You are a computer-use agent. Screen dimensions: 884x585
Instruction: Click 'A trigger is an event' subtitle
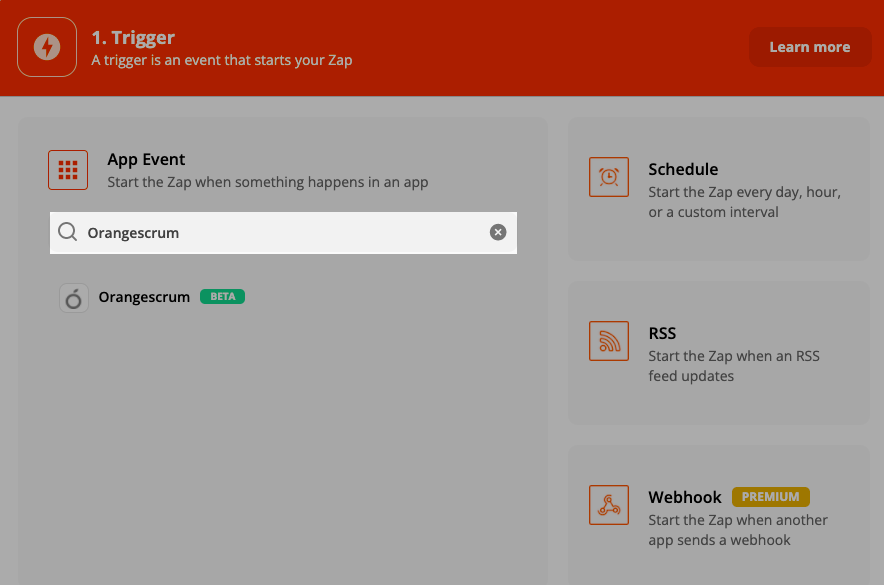tap(222, 60)
